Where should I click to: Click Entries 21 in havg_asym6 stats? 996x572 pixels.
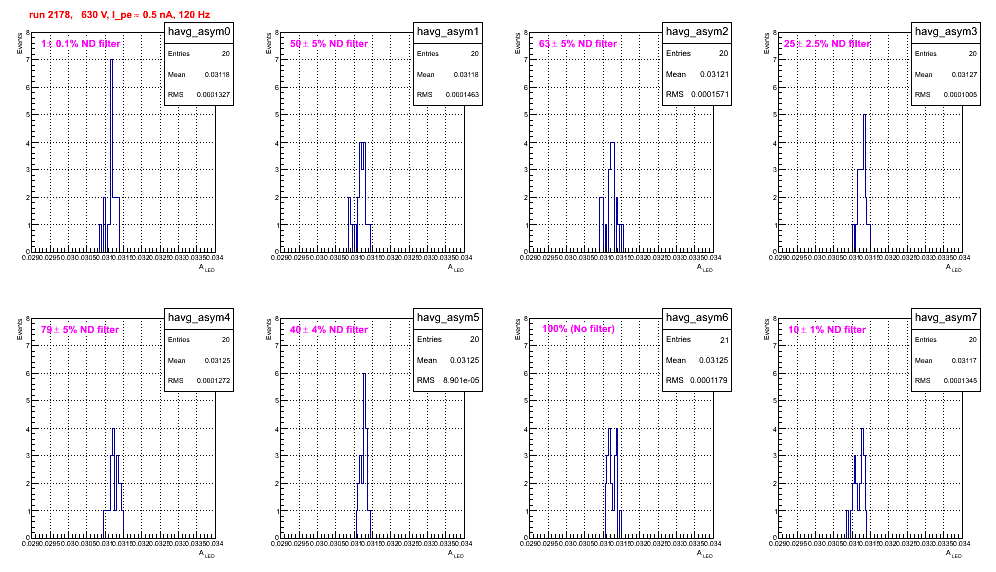697,339
